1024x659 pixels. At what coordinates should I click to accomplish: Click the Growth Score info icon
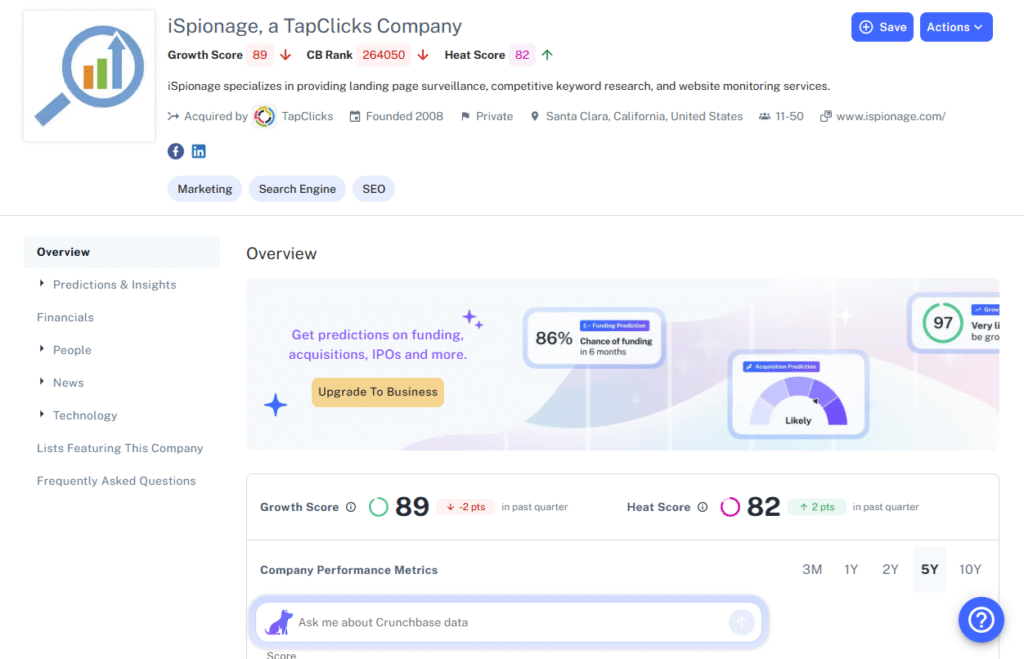tap(351, 507)
